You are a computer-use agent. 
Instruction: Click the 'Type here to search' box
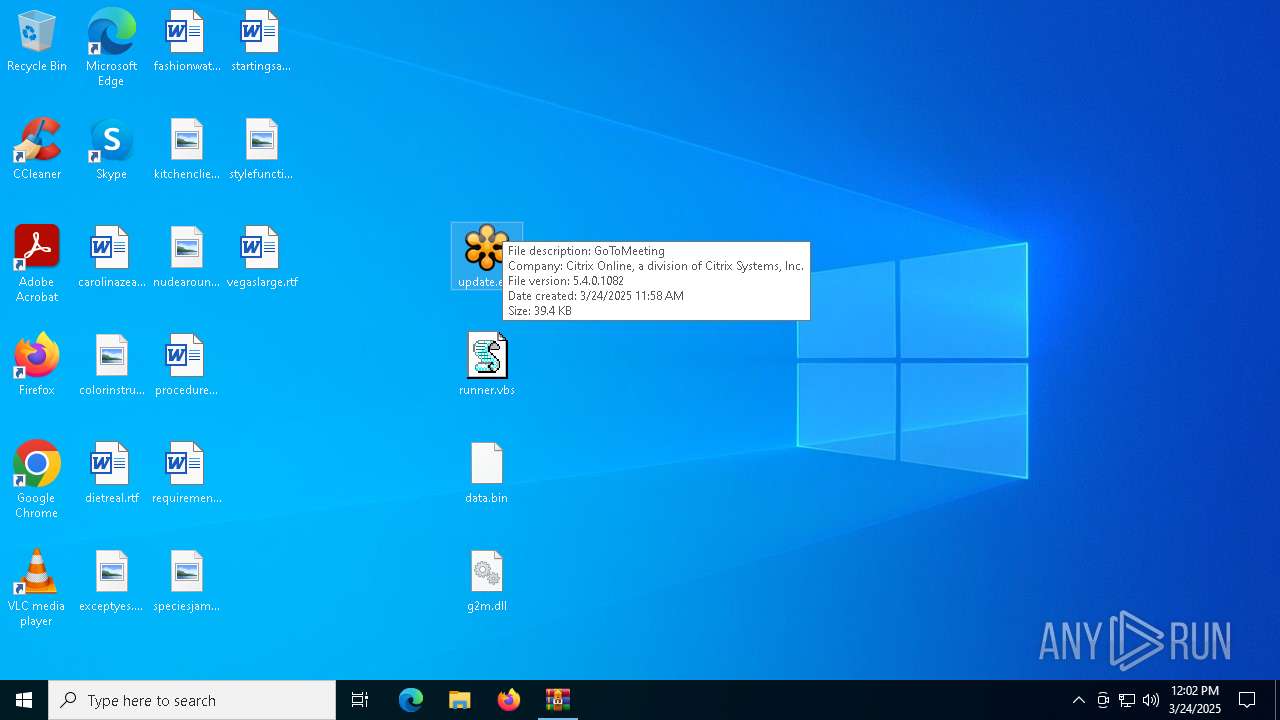pos(192,700)
